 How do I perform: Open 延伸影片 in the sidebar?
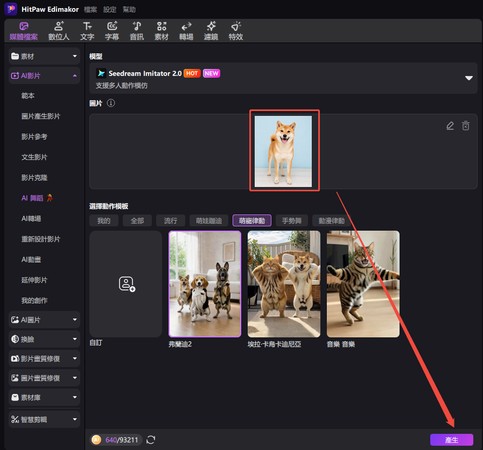[x=34, y=280]
